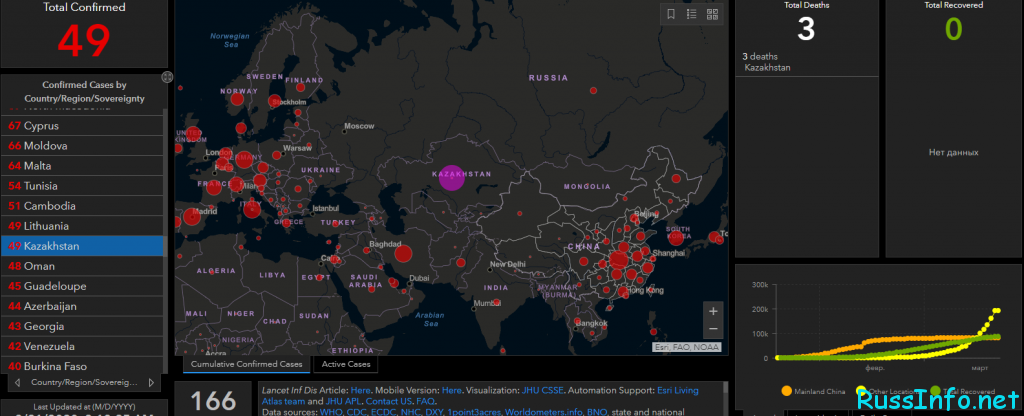Select Moldova in the country list

(82, 146)
